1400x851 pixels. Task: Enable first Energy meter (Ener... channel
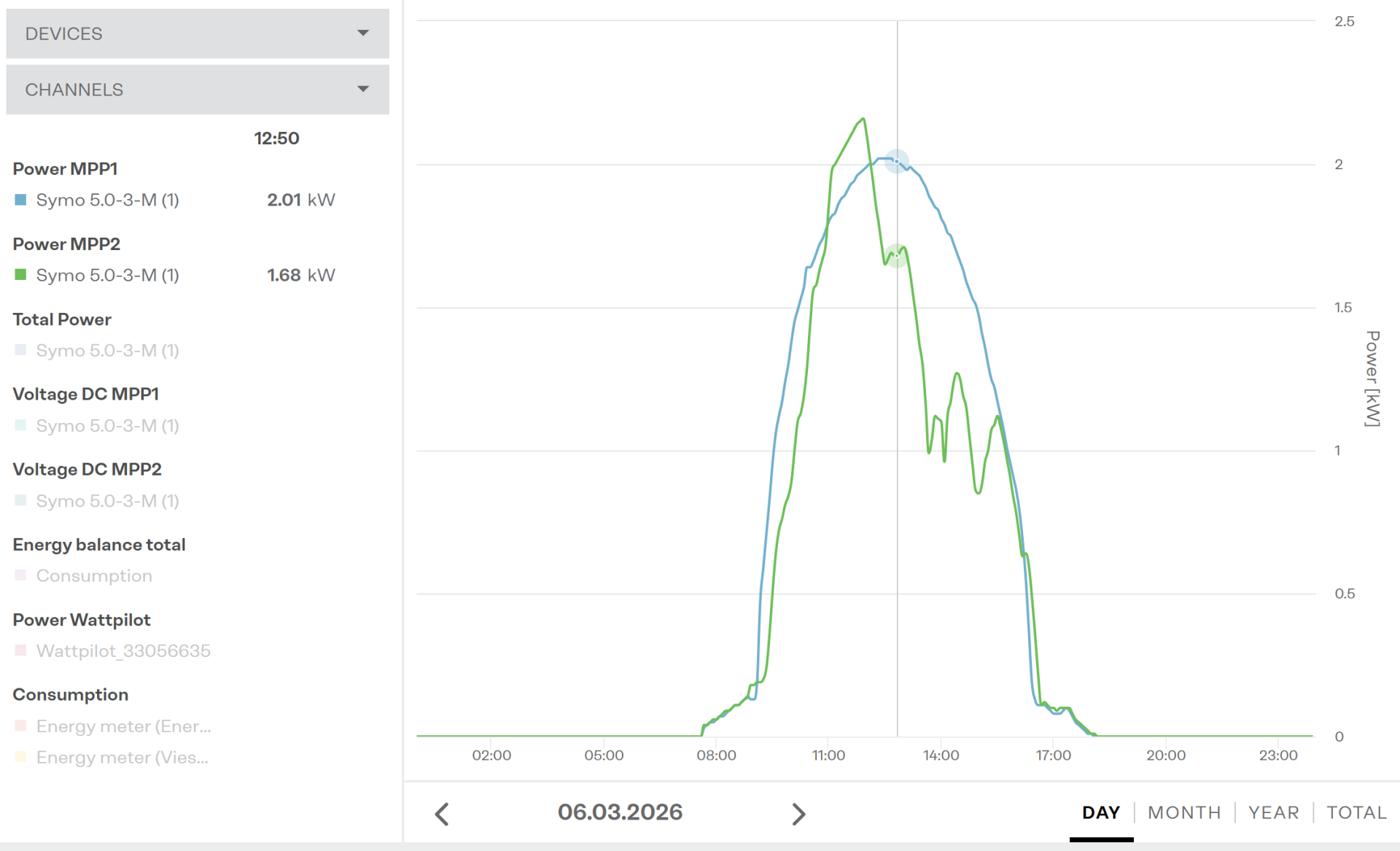click(x=123, y=726)
